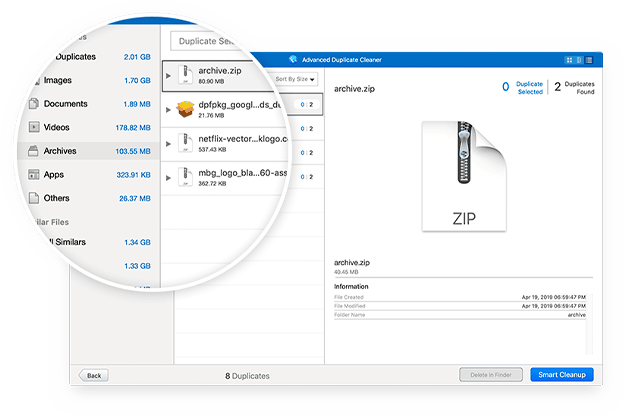Viewport: 625px width, 418px height.
Task: Click the 178.82 MB Videos size value
Action: click(133, 128)
